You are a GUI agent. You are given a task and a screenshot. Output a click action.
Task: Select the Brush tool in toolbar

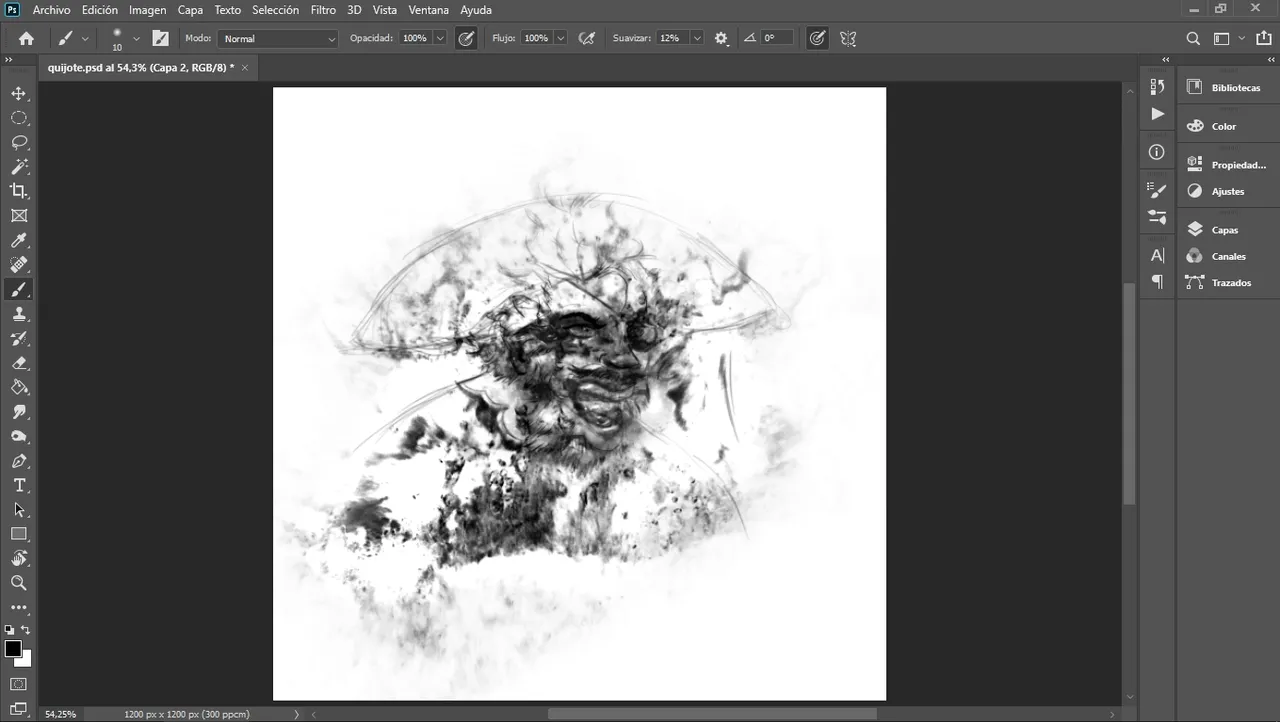click(x=19, y=290)
